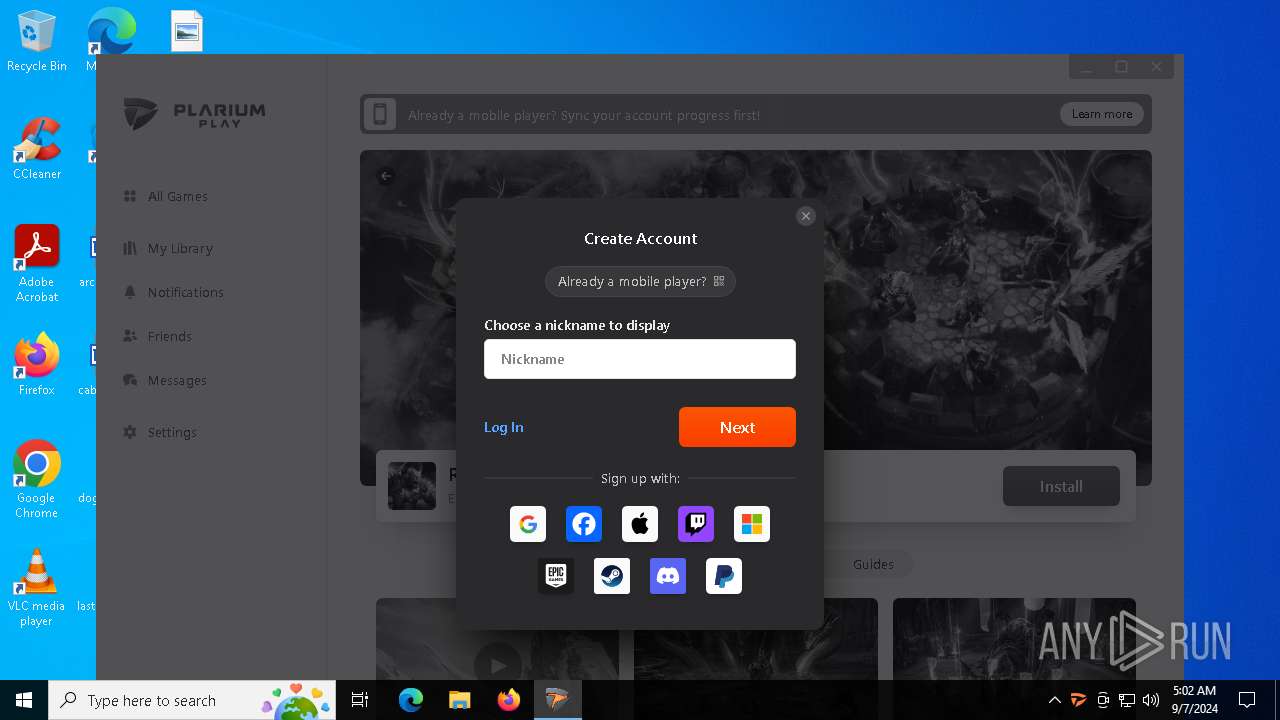The image size is (1280, 720).
Task: Click the taskbar search box
Action: 192,700
